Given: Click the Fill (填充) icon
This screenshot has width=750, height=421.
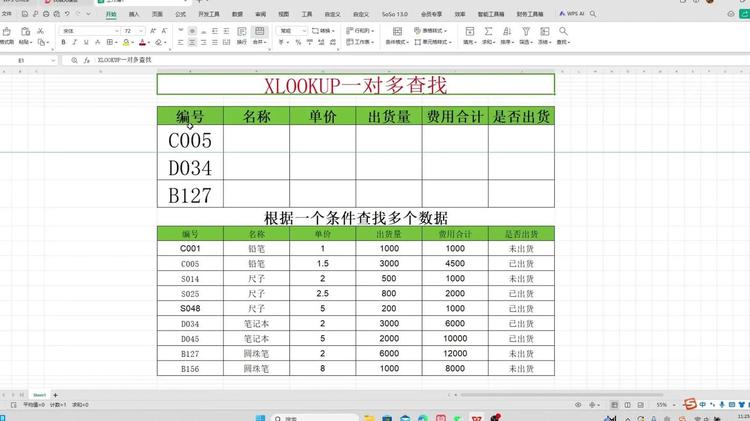Looking at the screenshot, I should click(470, 31).
